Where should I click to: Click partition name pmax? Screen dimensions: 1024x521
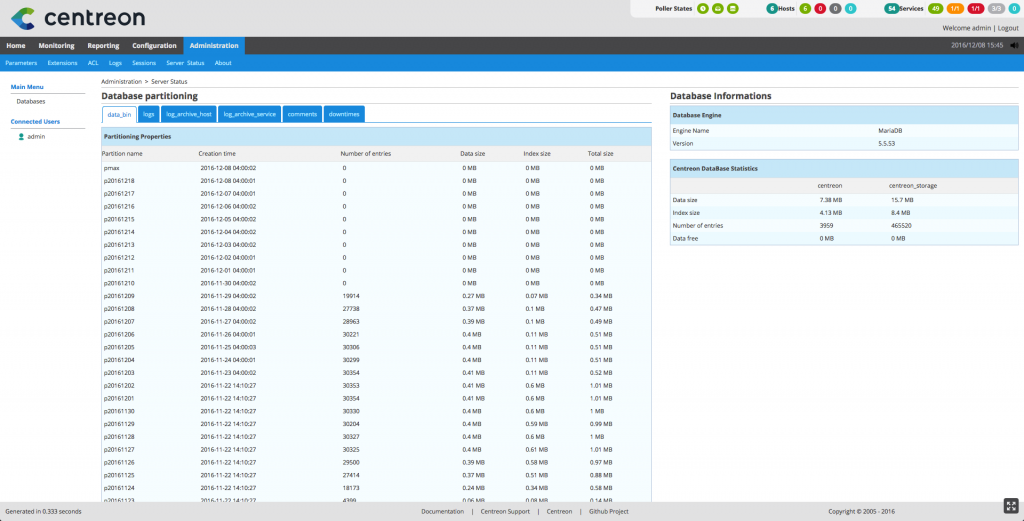point(111,168)
